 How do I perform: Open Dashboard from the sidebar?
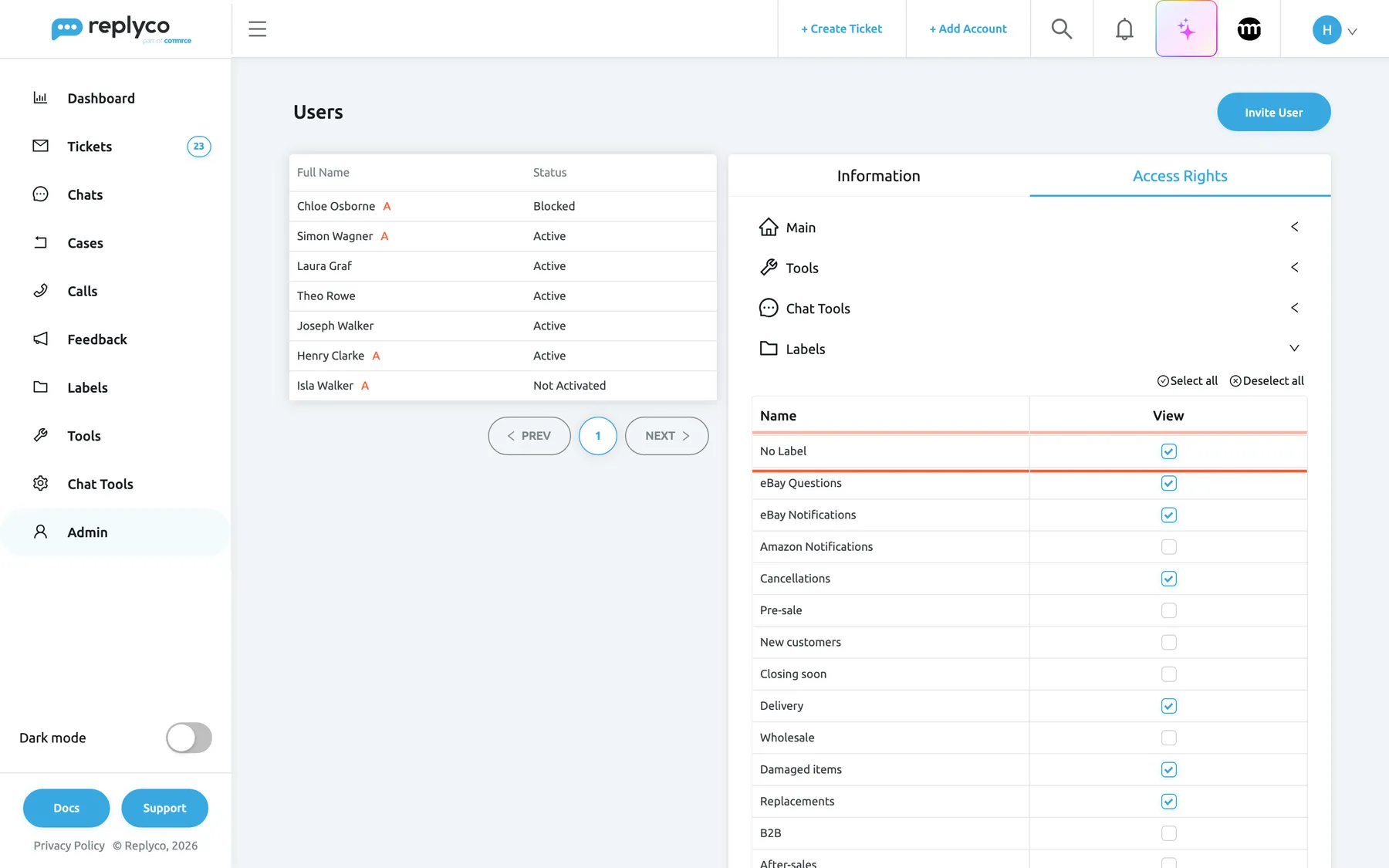[101, 98]
